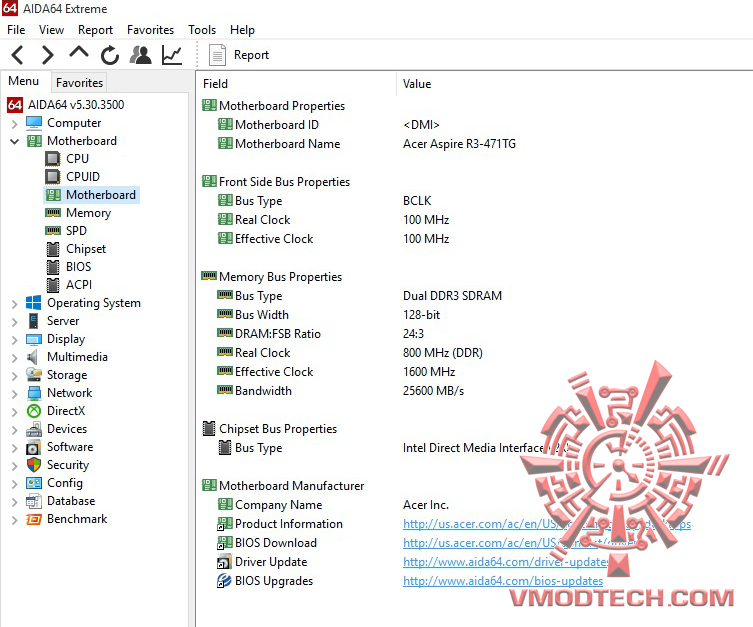Open the View menu

coord(51,30)
